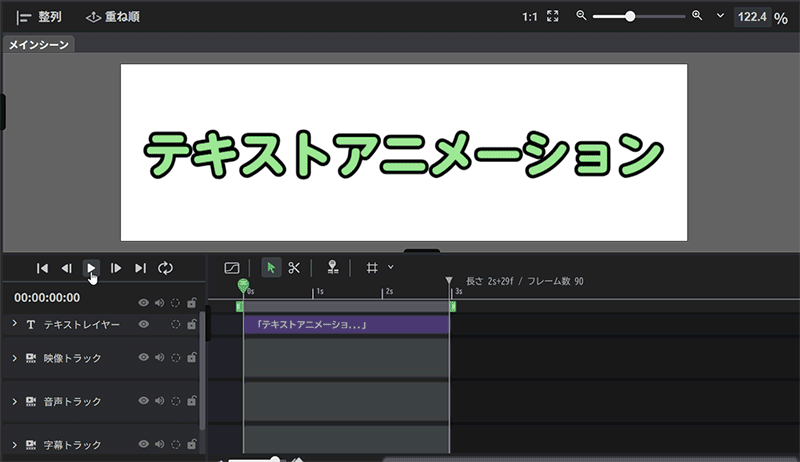Image resolution: width=800 pixels, height=462 pixels.
Task: Select the scissors cut tool
Action: tap(294, 268)
